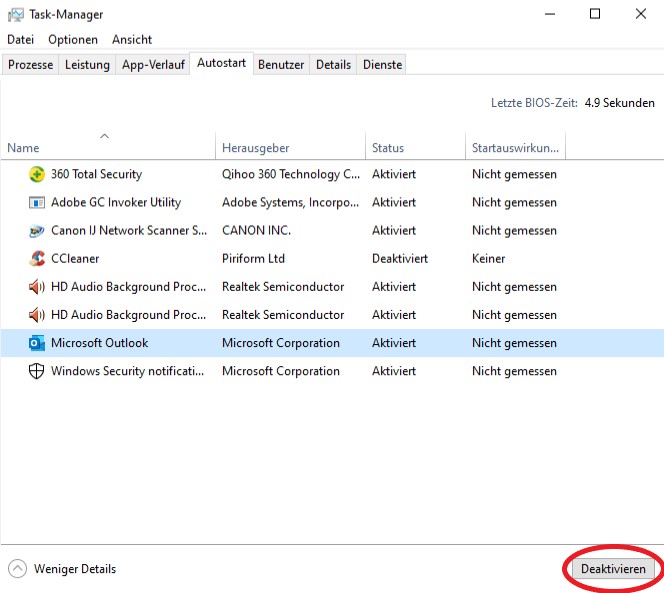Viewport: 664px width, 593px height.
Task: Click the Deaktivieren button
Action: (x=613, y=568)
